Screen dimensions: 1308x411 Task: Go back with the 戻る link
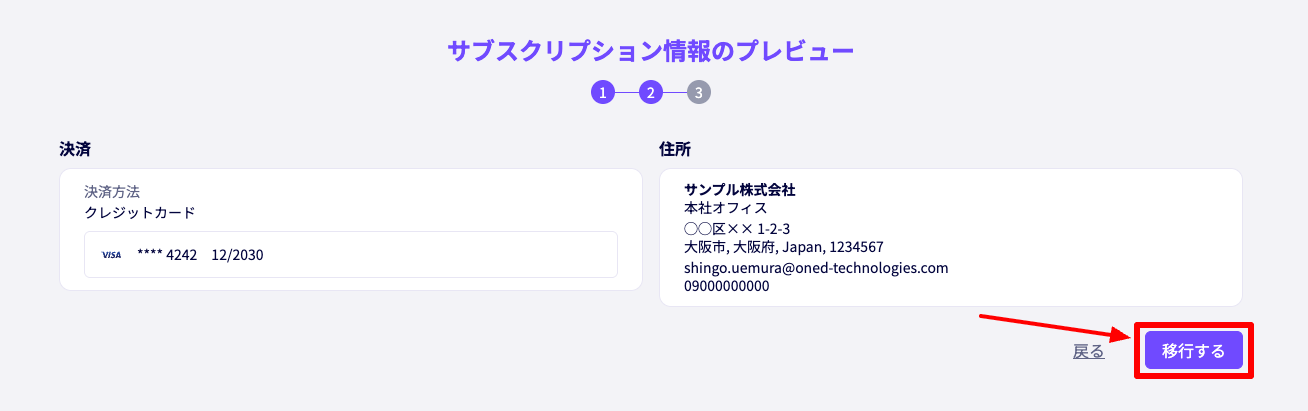tap(1089, 351)
